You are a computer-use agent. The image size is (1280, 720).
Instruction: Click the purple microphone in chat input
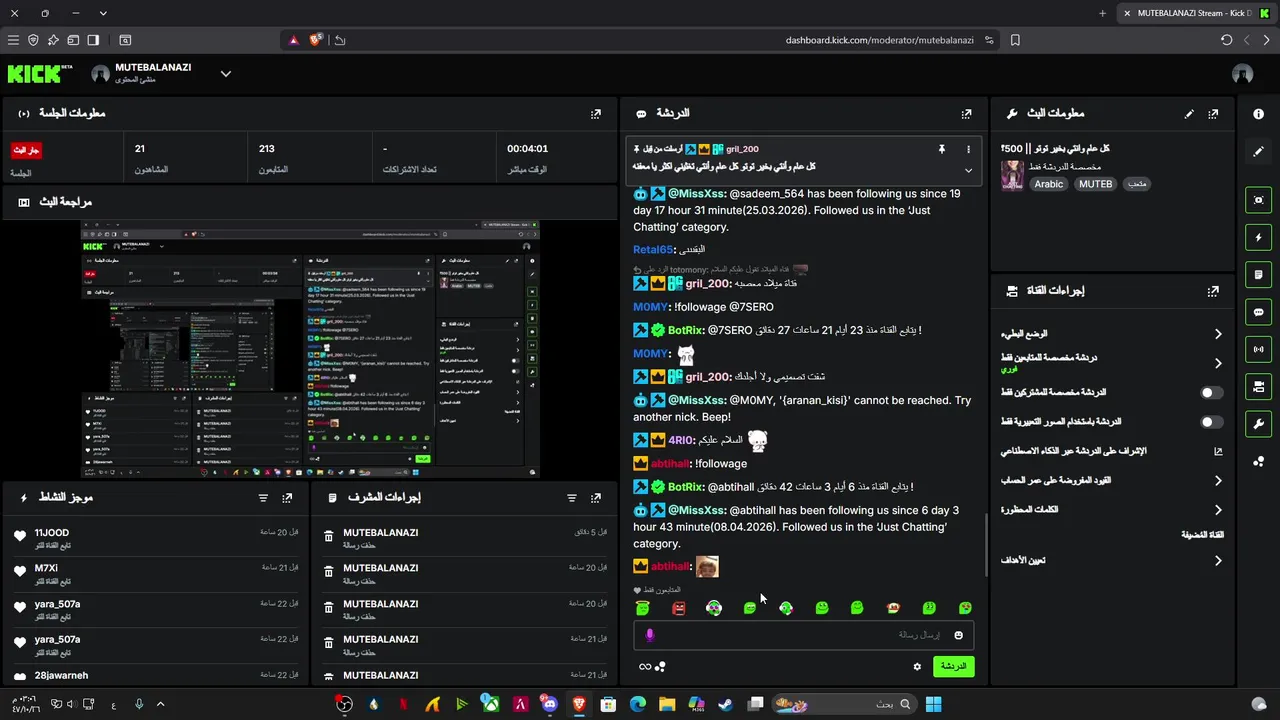[650, 635]
